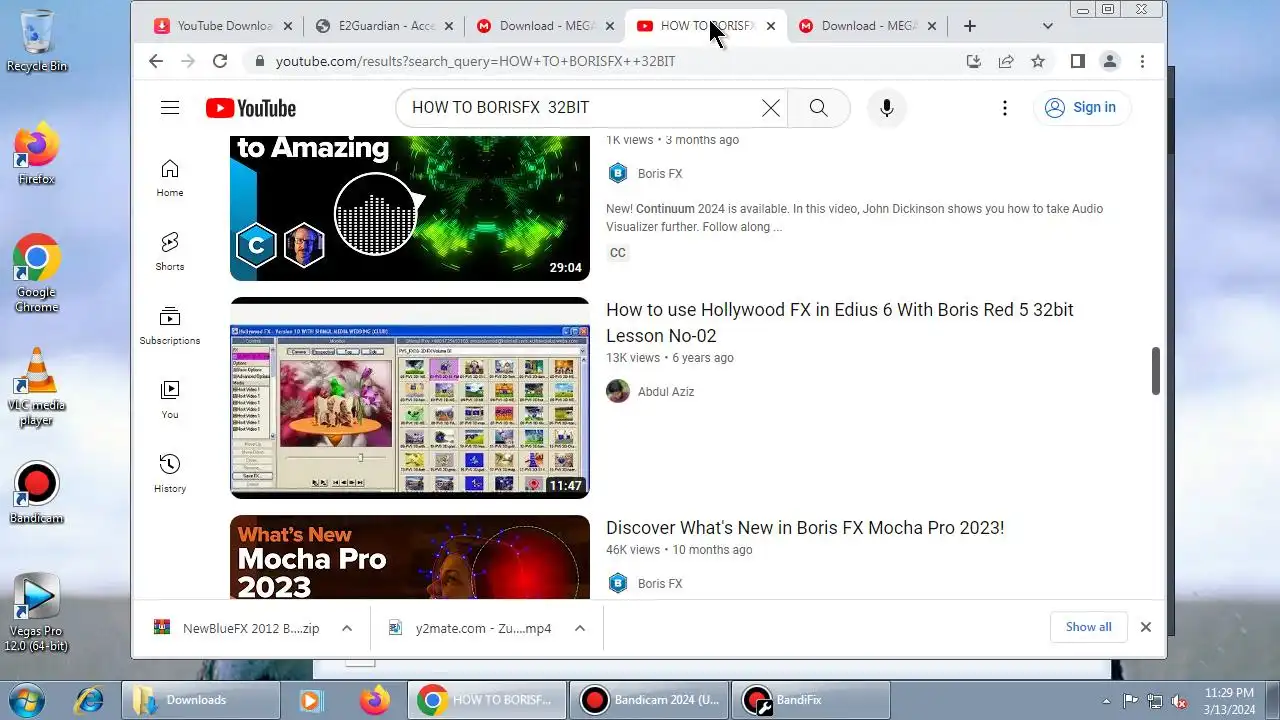Open a new Chrome tab
The width and height of the screenshot is (1280, 720).
(970, 26)
